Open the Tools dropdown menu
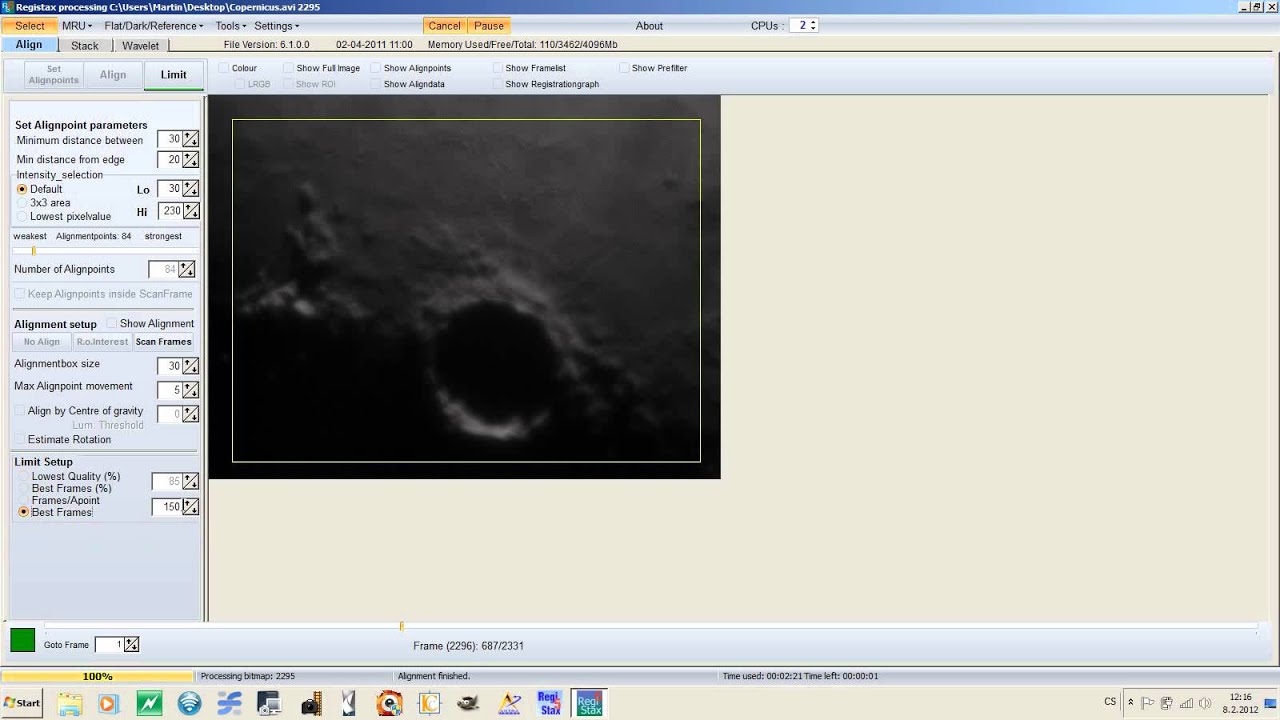 230,26
